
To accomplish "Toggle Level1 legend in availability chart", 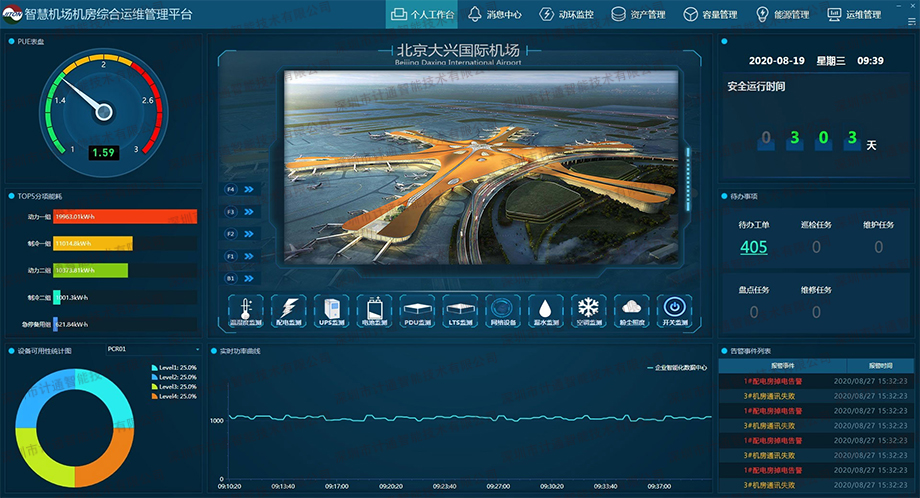I will point(170,368).
